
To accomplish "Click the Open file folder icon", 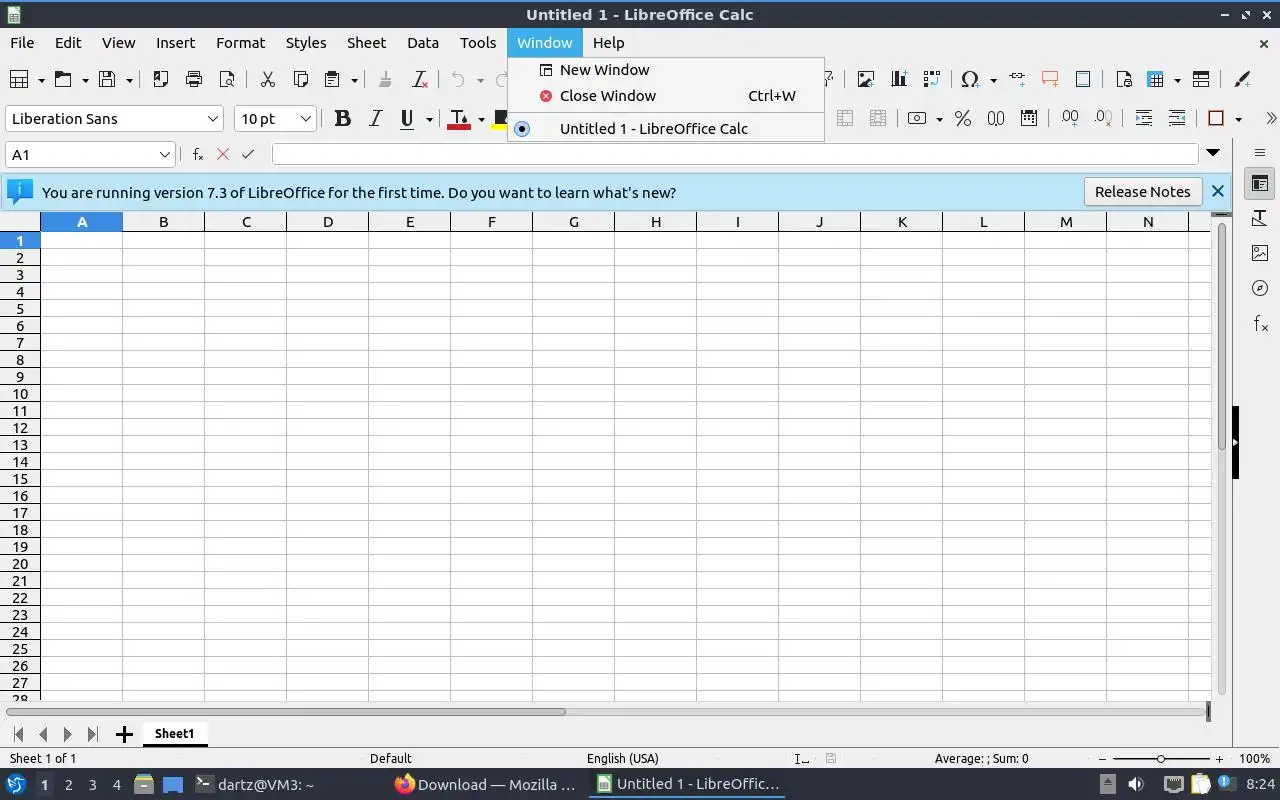I will point(63,79).
